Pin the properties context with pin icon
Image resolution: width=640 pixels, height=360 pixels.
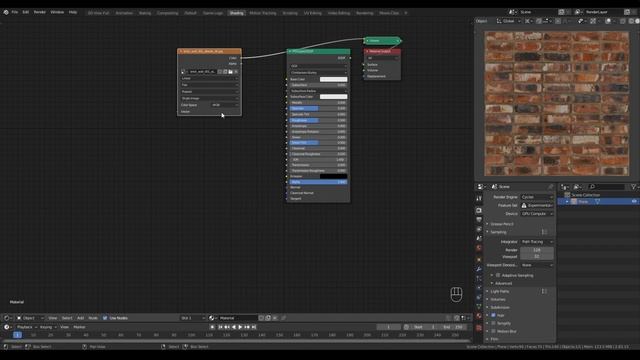(550, 187)
